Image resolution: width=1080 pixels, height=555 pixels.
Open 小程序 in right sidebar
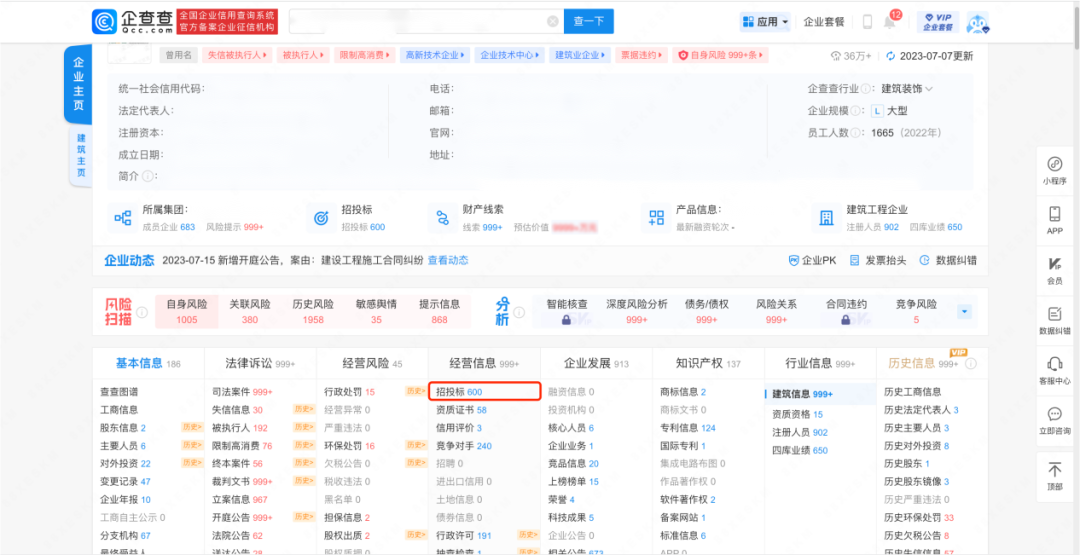coord(1055,170)
